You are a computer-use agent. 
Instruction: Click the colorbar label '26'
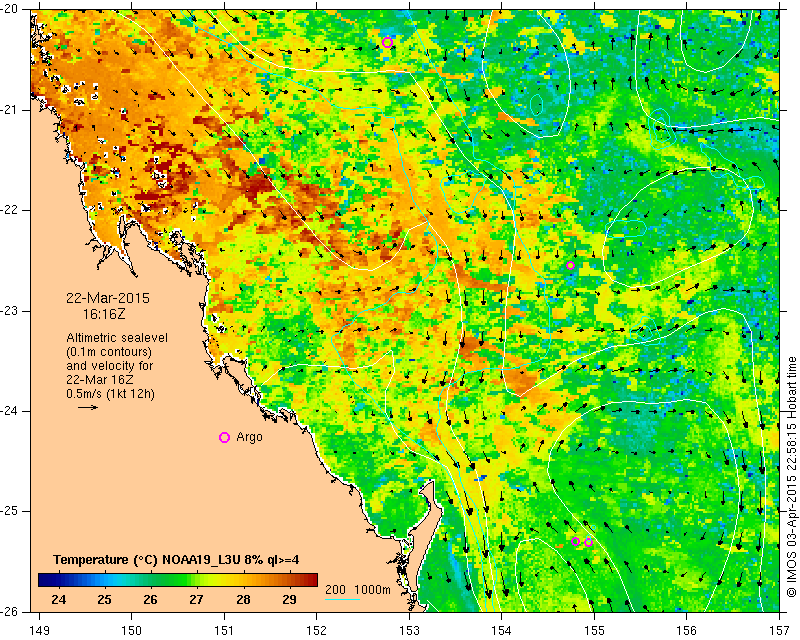(x=151, y=599)
